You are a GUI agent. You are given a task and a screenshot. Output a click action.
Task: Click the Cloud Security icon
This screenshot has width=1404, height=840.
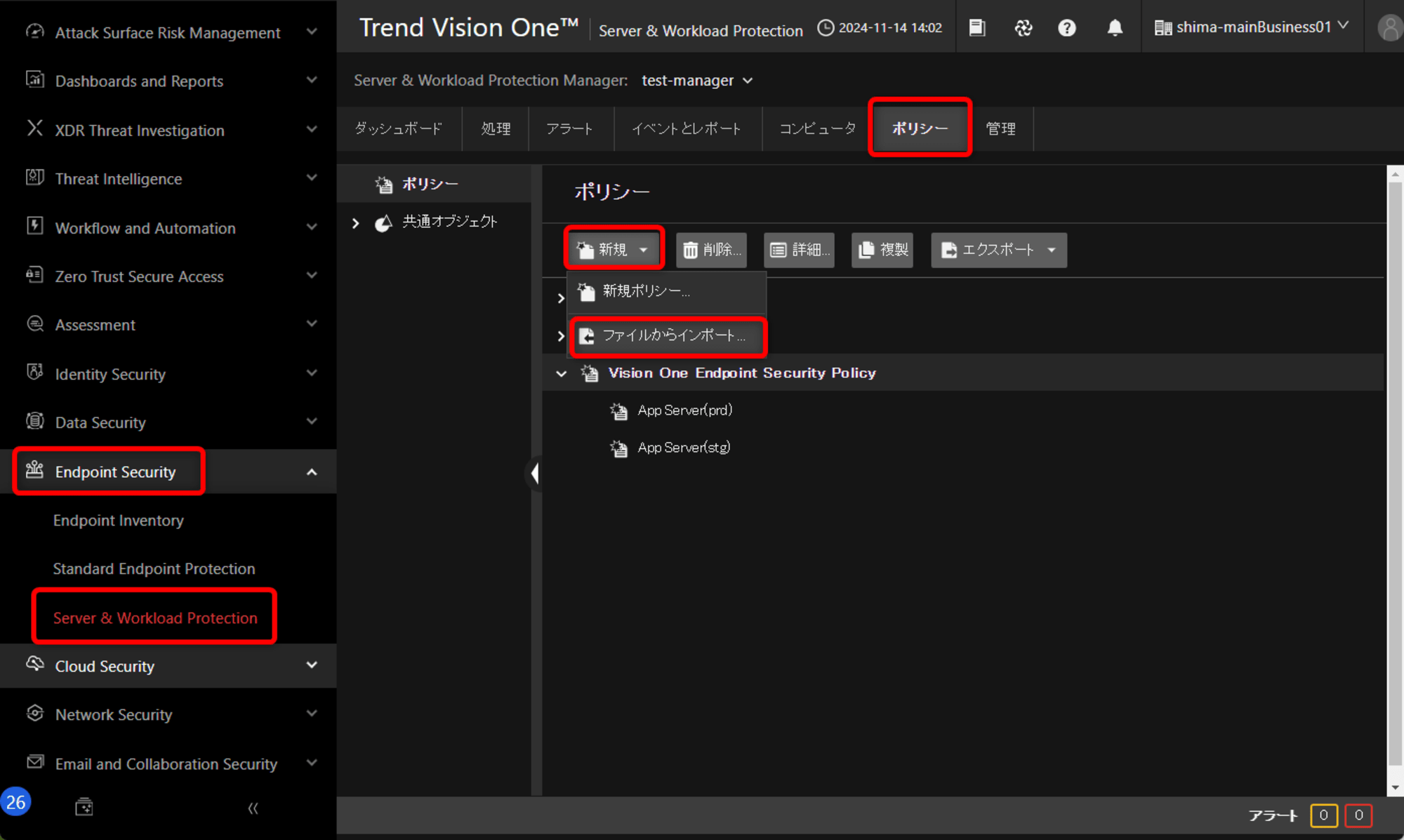(x=34, y=664)
